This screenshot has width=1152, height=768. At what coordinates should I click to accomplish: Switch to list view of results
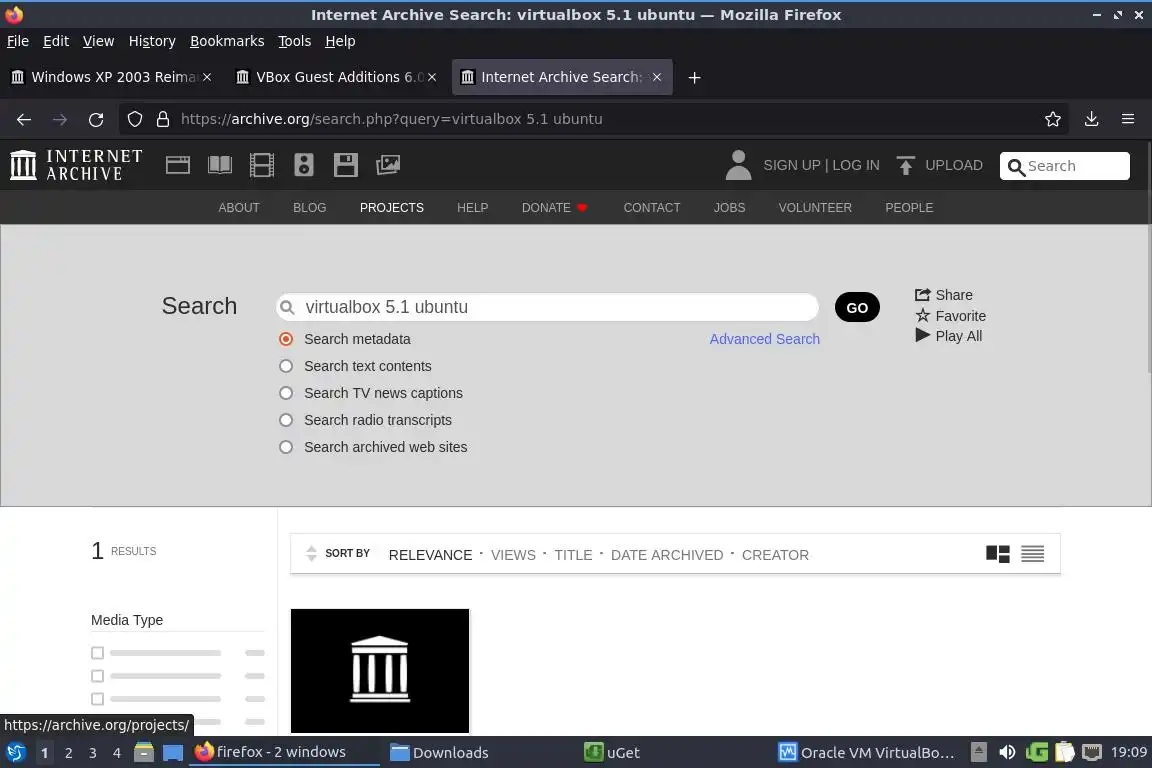[x=1032, y=554]
